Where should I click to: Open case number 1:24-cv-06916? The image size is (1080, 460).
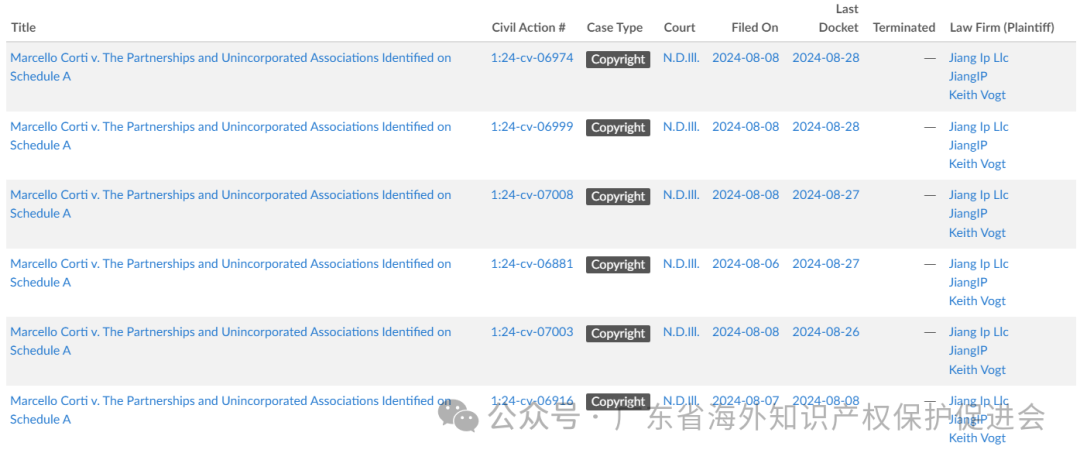point(532,401)
